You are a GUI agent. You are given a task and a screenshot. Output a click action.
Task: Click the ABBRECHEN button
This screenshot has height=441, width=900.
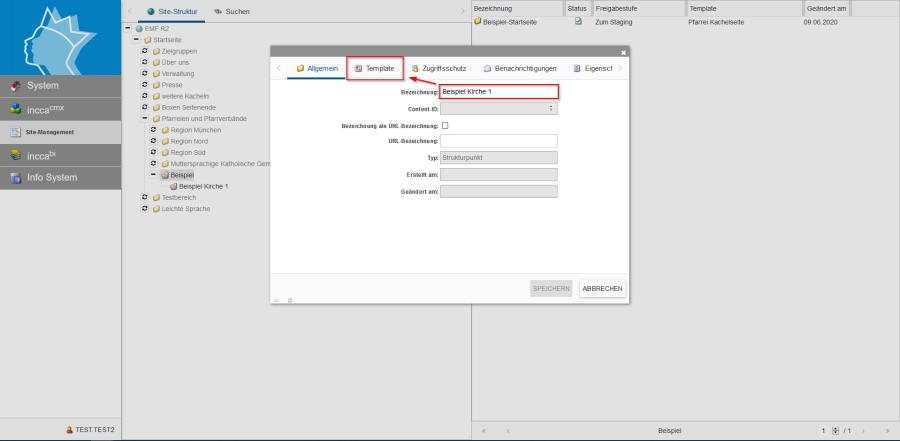602,289
